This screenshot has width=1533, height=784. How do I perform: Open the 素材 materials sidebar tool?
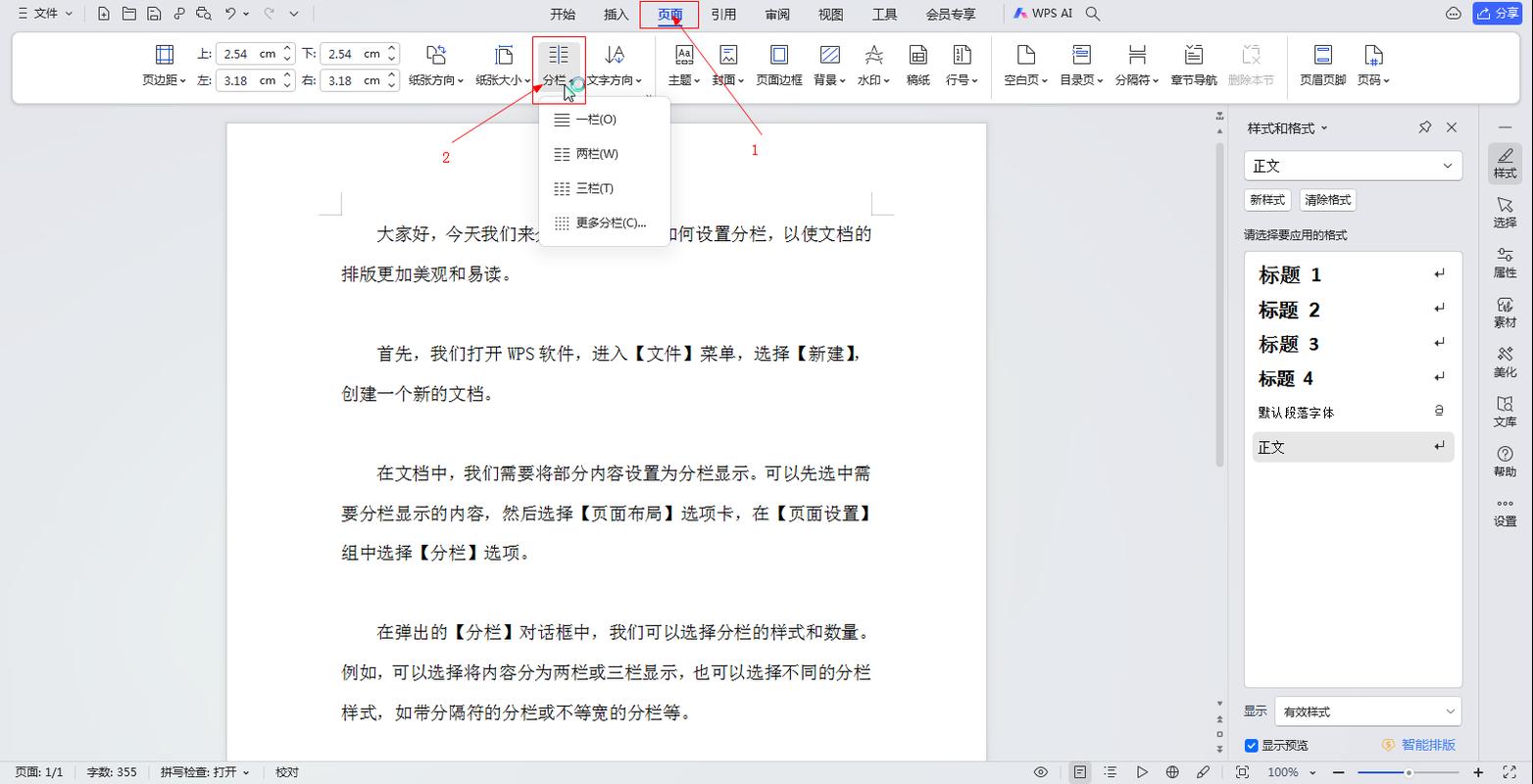tap(1506, 312)
